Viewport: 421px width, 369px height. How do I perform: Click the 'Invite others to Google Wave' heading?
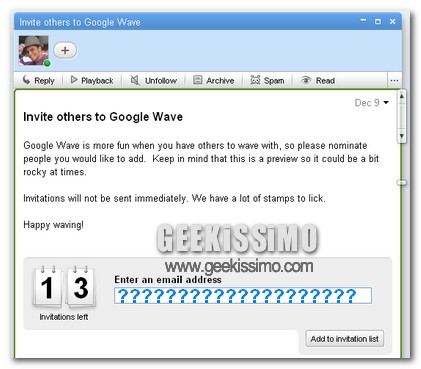[x=103, y=117]
